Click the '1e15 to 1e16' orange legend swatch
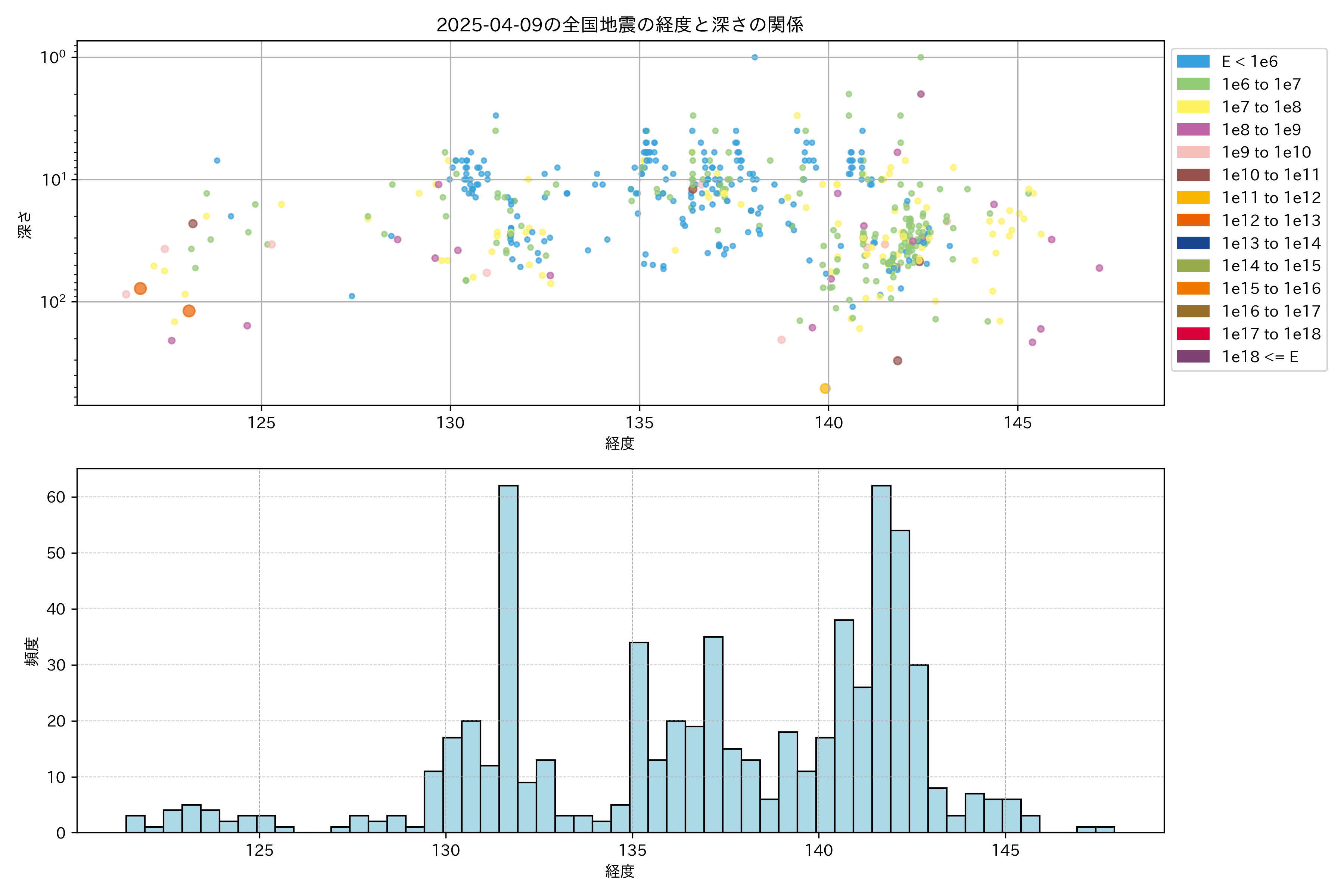This screenshot has width=1344, height=896. point(1193,289)
